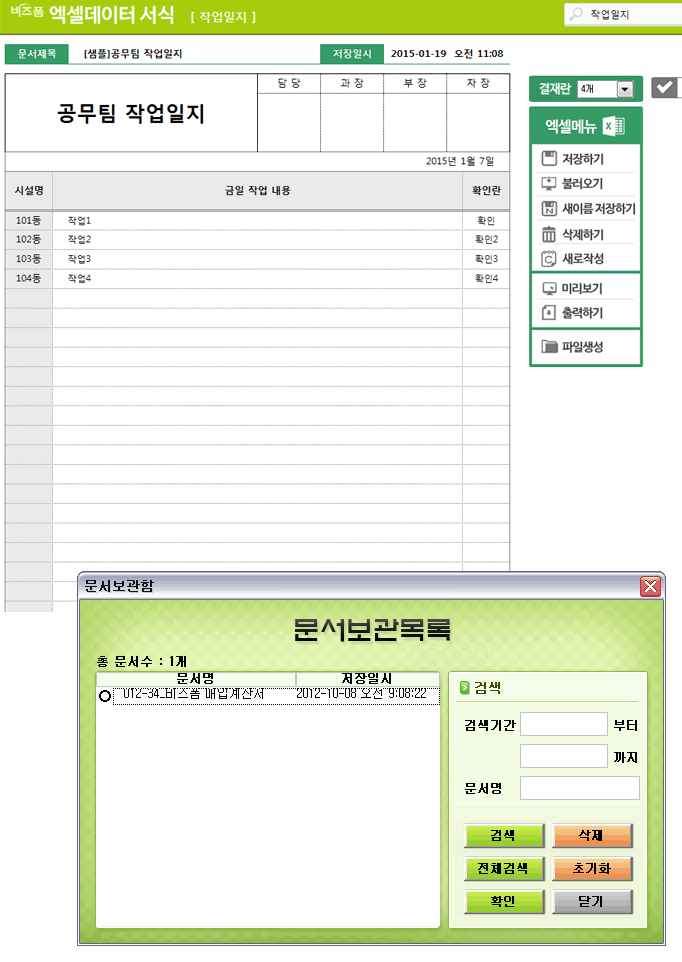Click the 104동 facility cell

(28, 279)
